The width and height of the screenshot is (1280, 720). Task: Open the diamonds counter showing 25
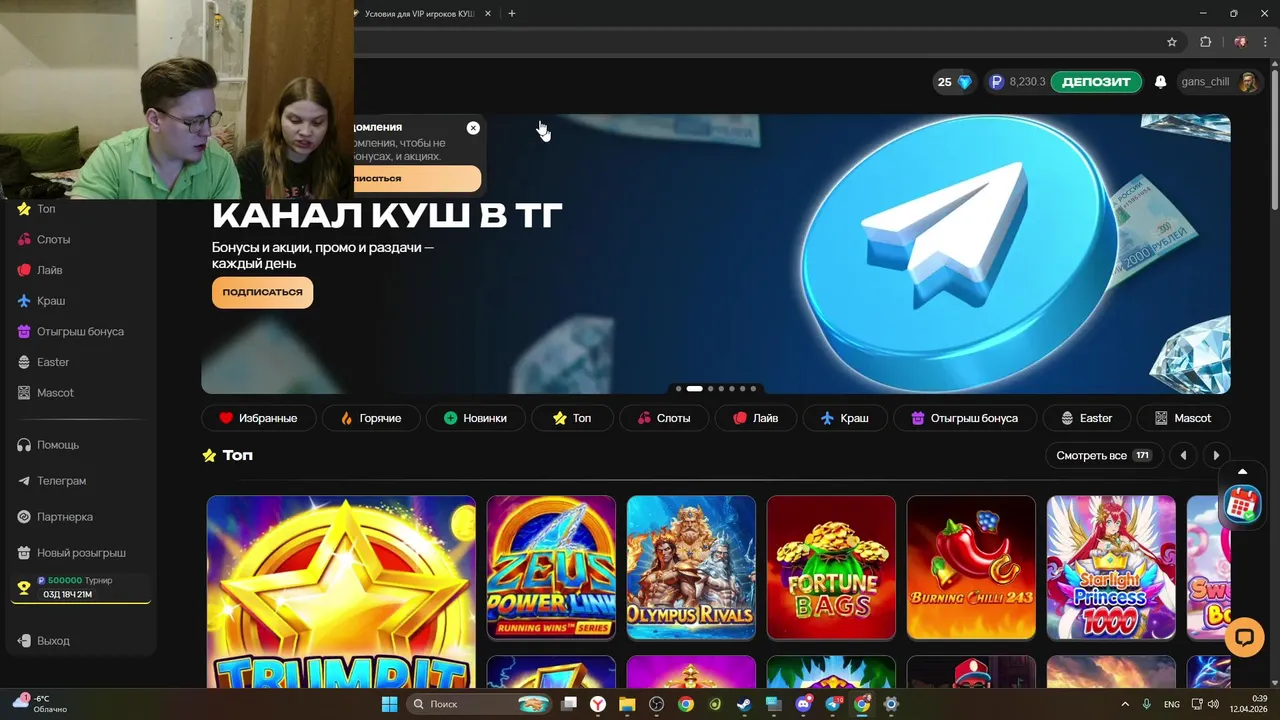point(954,82)
